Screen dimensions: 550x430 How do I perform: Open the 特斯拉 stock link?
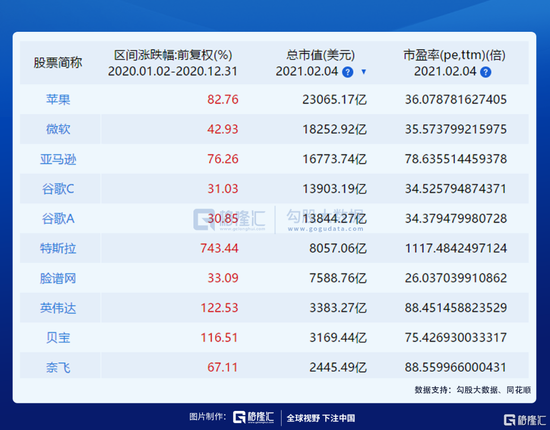(x=58, y=249)
